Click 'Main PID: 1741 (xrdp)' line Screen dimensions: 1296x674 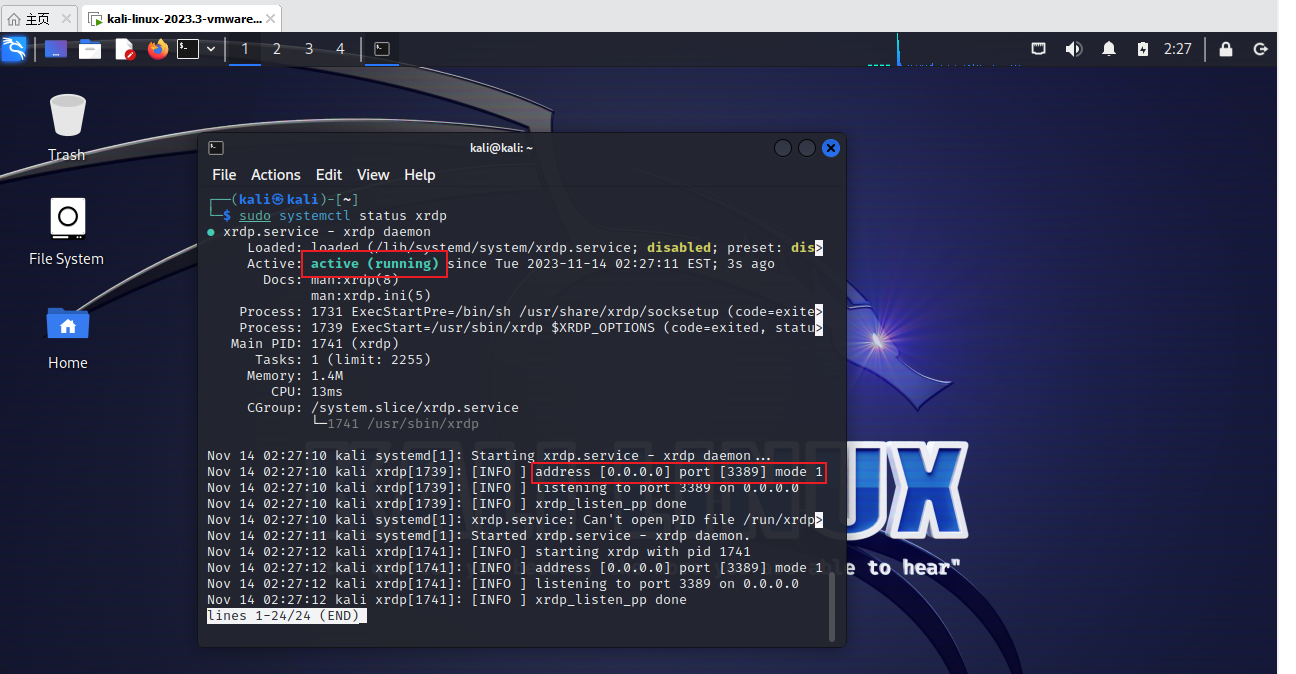(x=315, y=344)
